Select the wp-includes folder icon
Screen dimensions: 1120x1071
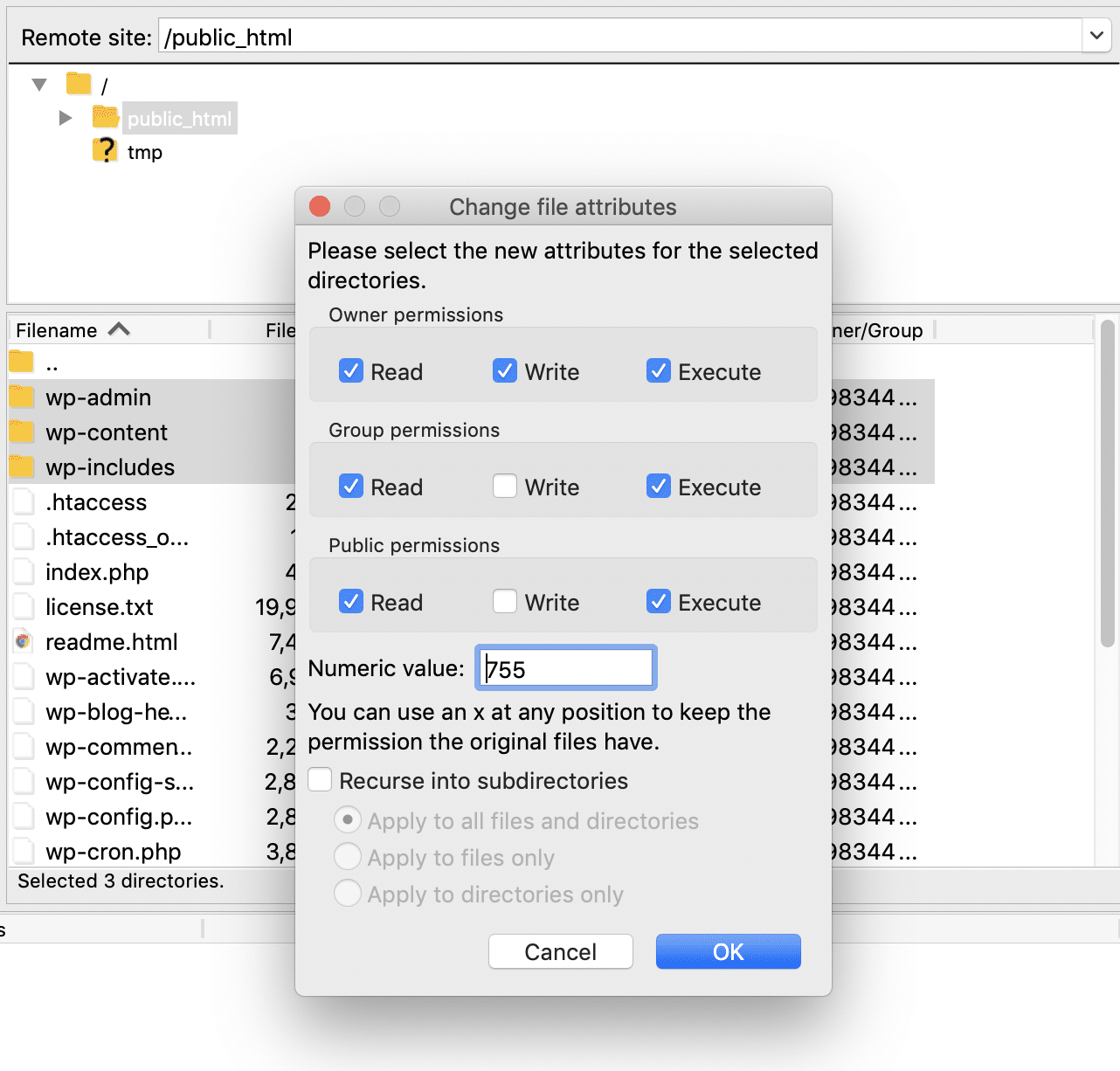[x=23, y=466]
